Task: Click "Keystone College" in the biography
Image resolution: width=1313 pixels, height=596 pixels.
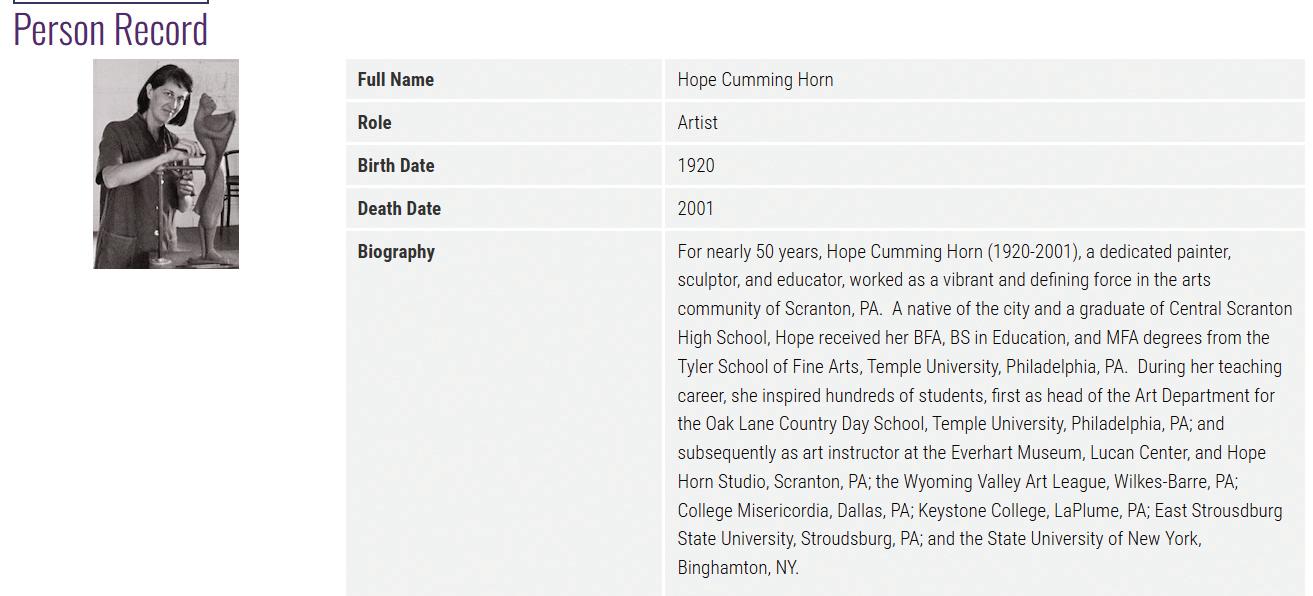Action: point(982,511)
